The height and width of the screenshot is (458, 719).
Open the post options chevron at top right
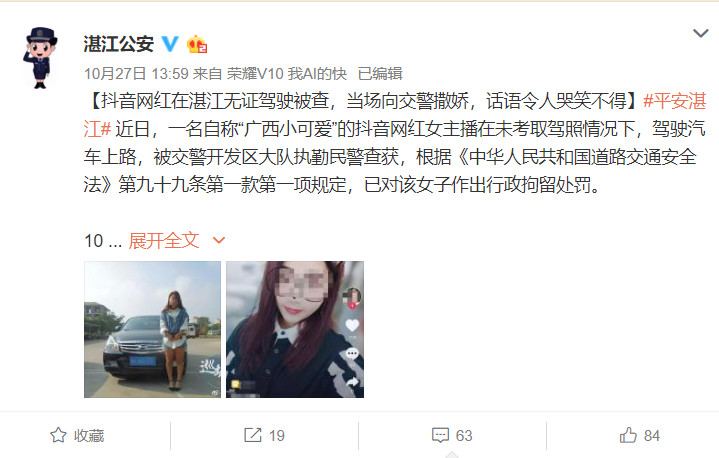[x=700, y=33]
